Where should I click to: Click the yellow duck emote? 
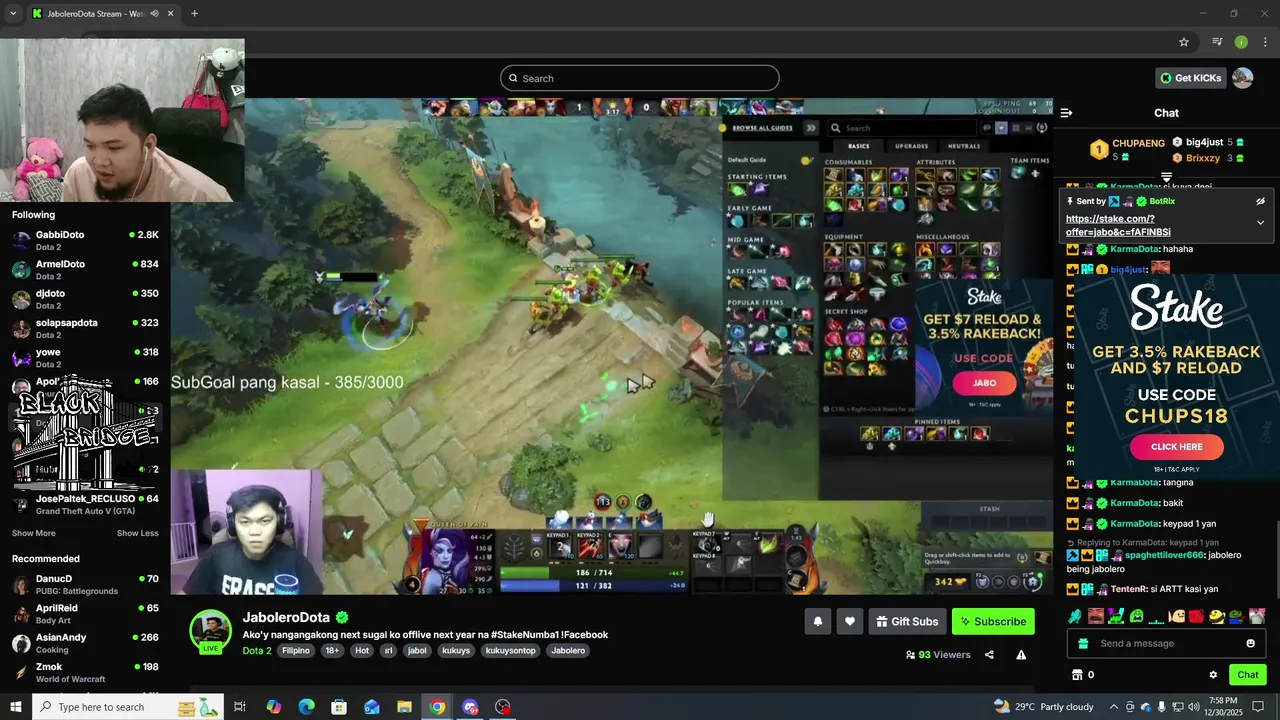tap(1216, 616)
